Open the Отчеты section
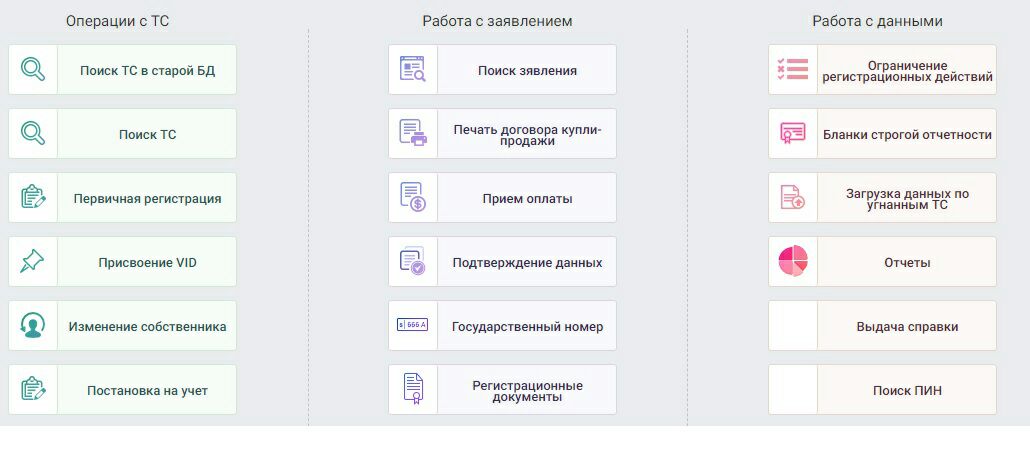The image size is (1030, 460). tap(882, 262)
